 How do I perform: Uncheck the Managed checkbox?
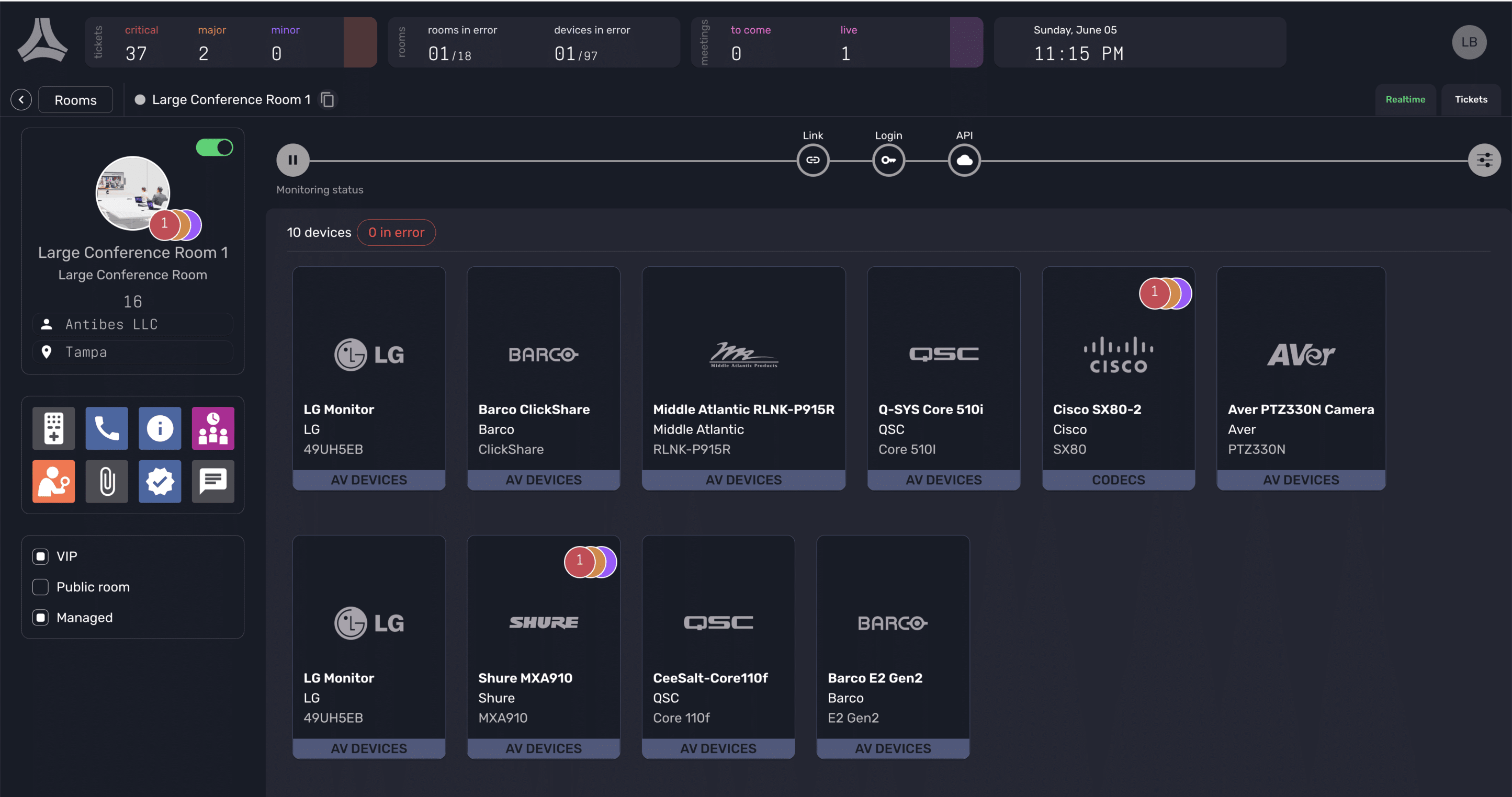coord(40,618)
